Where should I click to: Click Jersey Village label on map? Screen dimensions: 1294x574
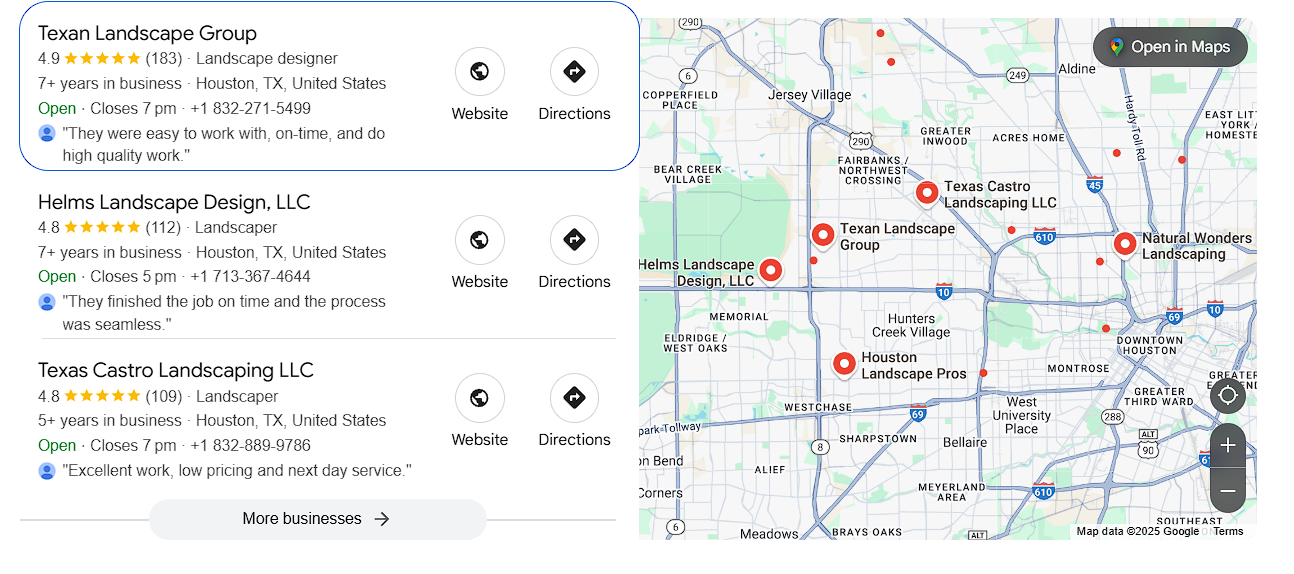pyautogui.click(x=809, y=95)
